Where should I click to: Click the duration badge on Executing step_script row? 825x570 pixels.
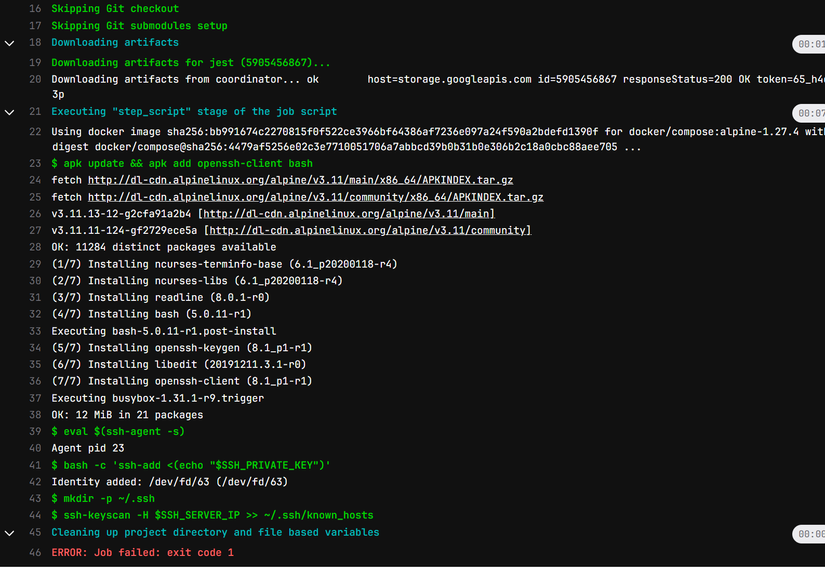click(x=810, y=113)
